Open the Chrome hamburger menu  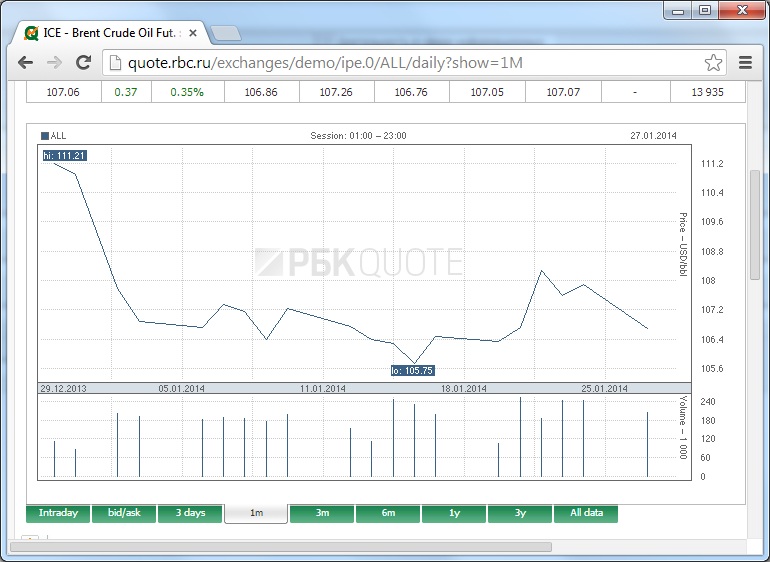coord(745,62)
